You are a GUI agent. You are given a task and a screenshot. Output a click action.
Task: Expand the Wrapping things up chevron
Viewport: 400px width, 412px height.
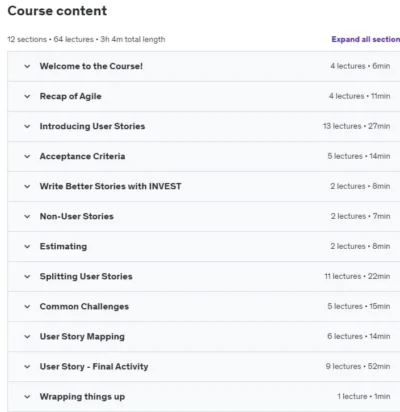click(x=27, y=397)
